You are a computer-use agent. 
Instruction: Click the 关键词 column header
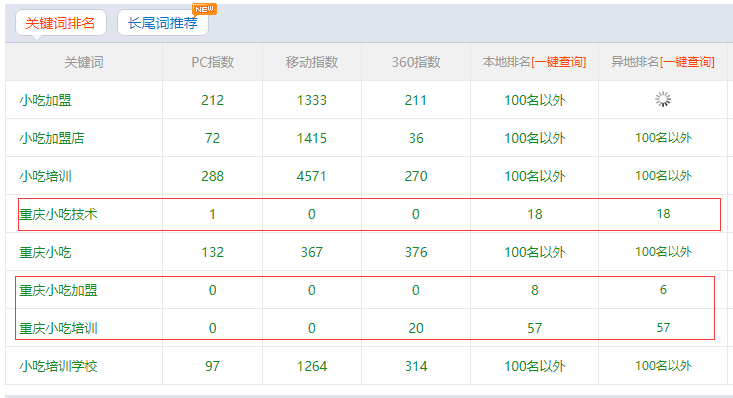click(x=84, y=62)
